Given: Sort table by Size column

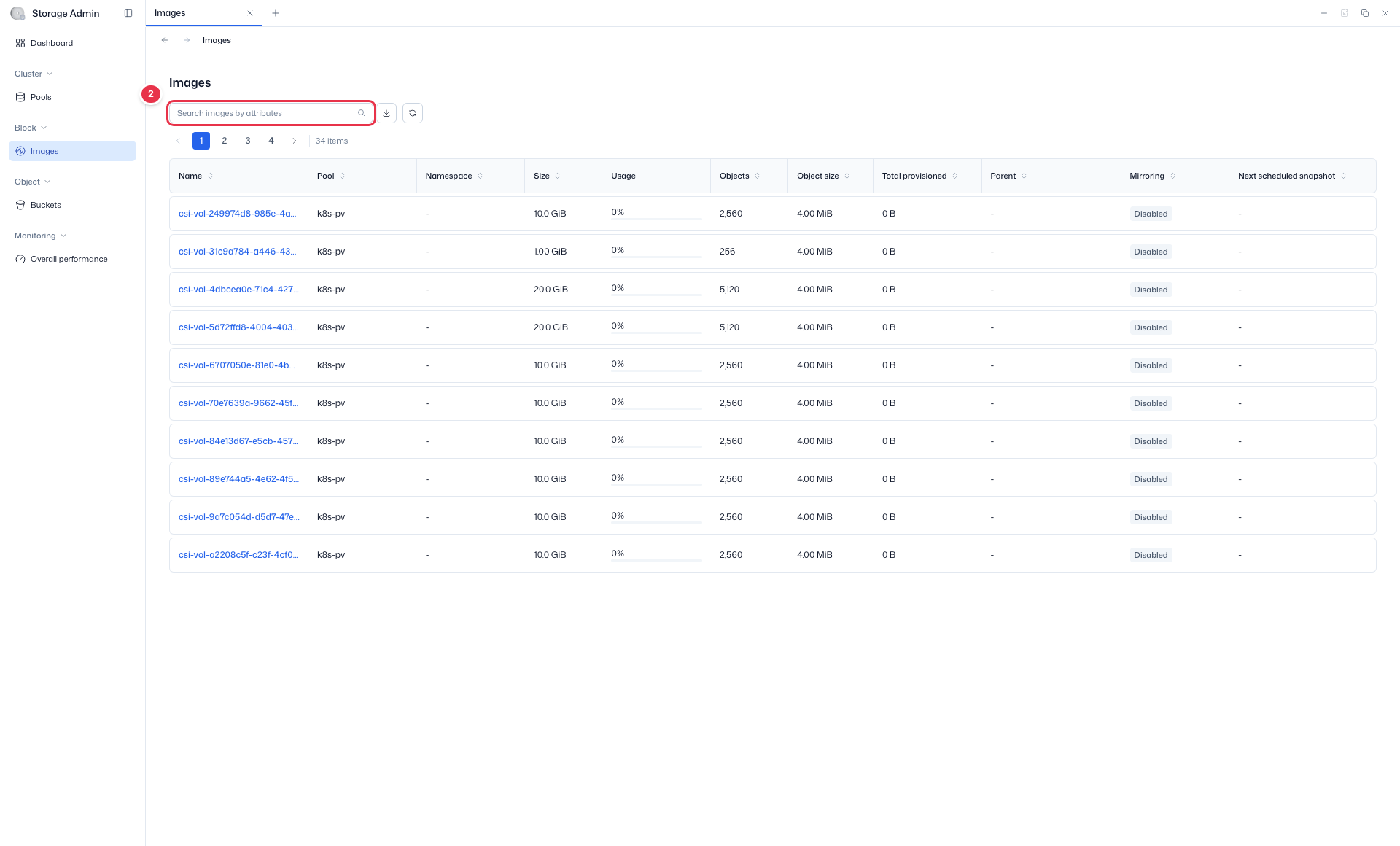Looking at the screenshot, I should click(558, 176).
